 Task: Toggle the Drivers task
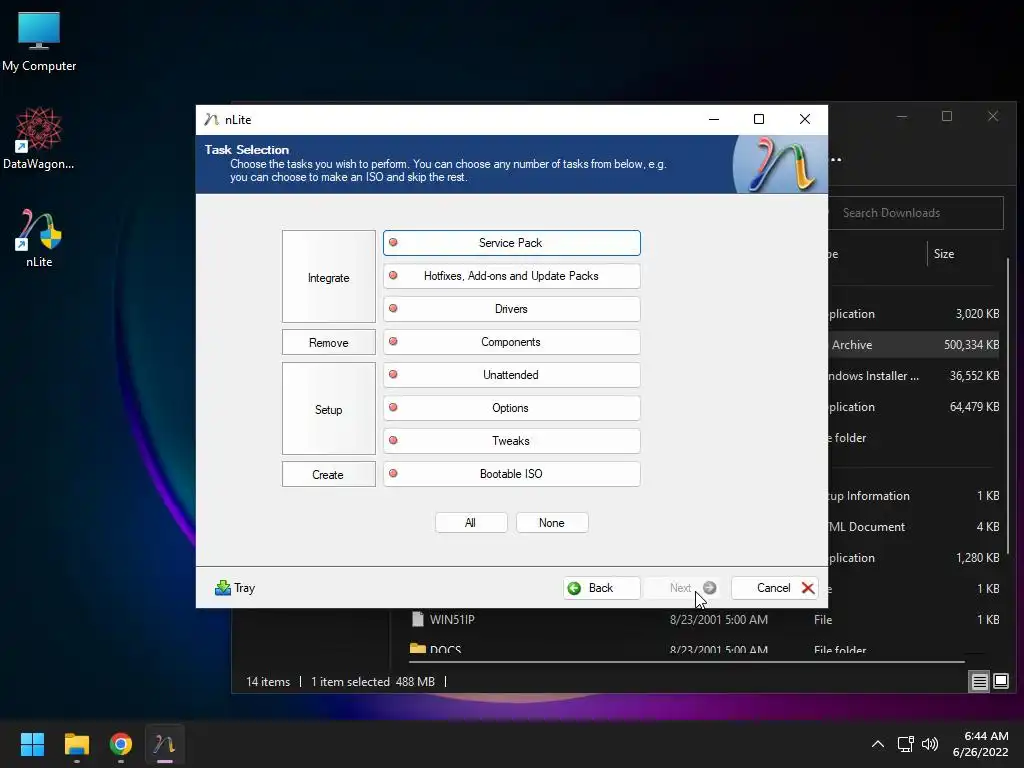(x=511, y=309)
